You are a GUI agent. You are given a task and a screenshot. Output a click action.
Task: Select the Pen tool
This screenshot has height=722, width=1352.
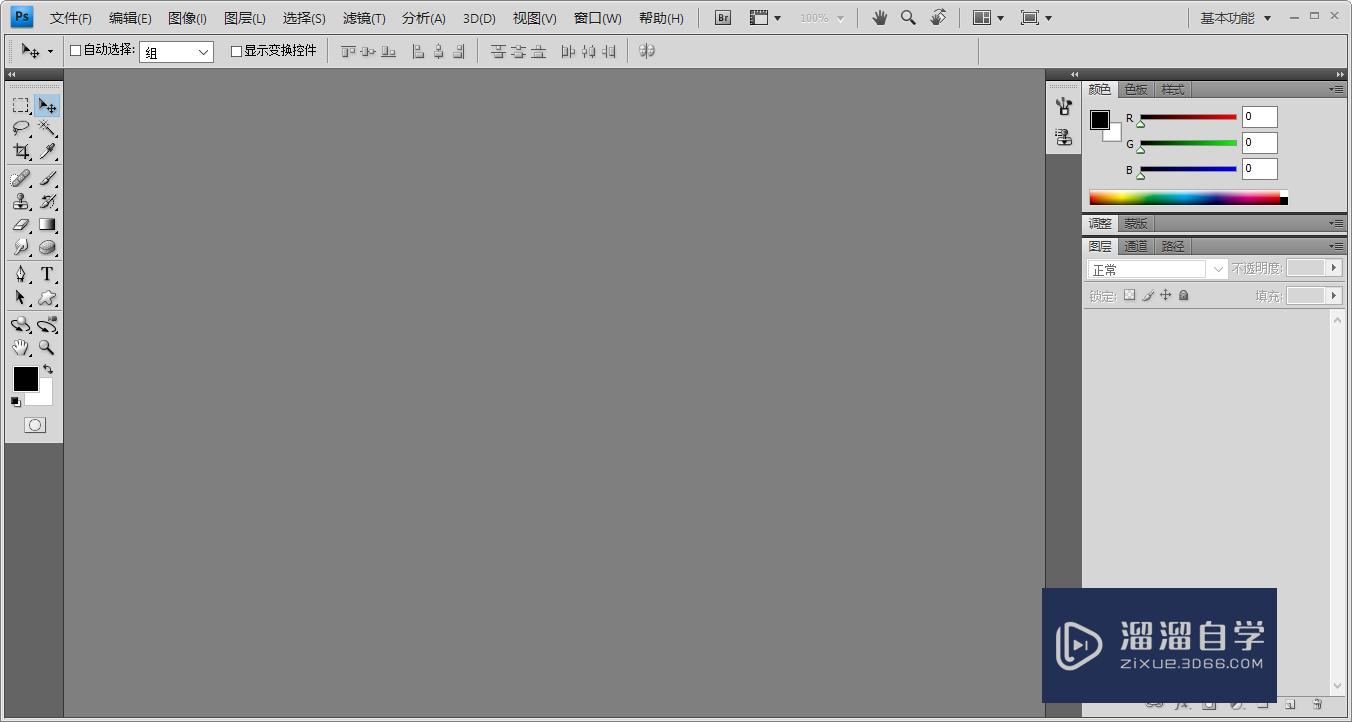(x=20, y=274)
